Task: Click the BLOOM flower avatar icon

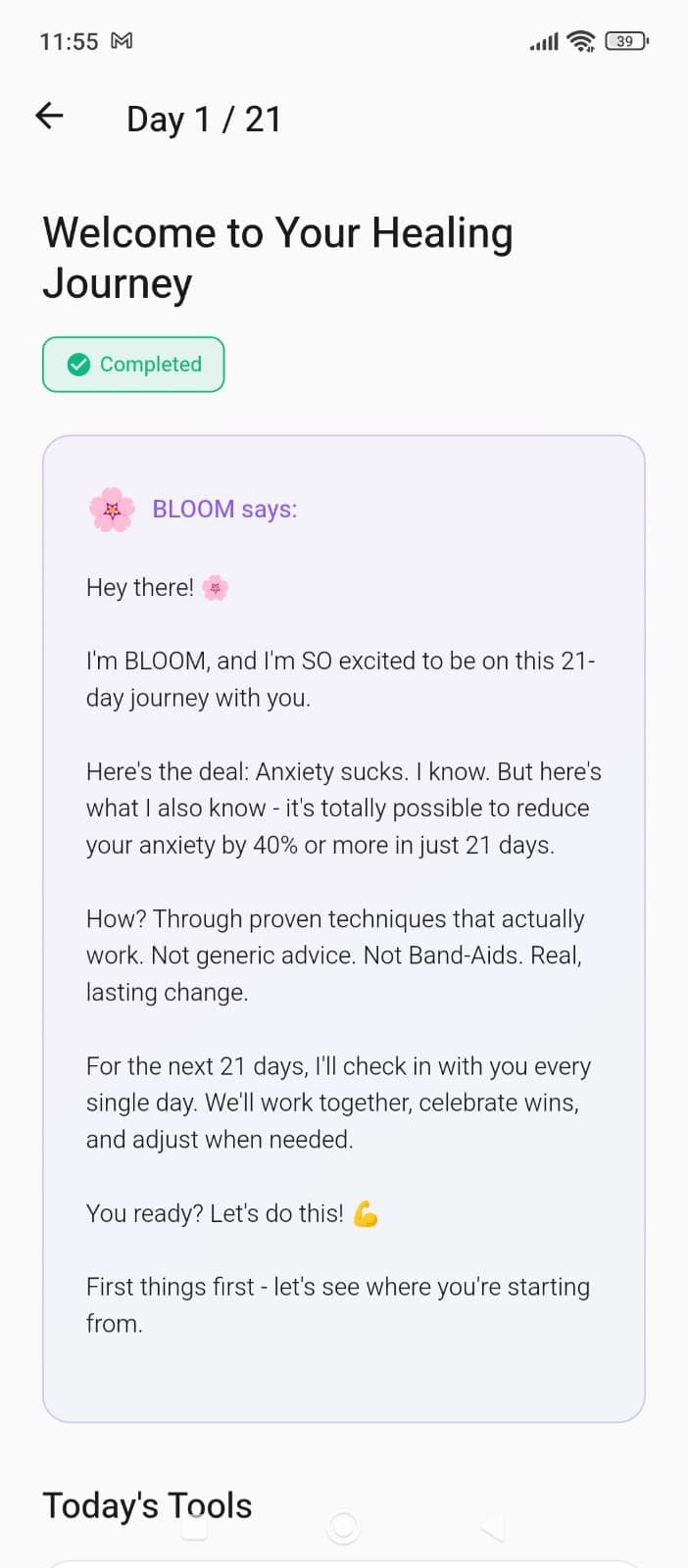Action: click(x=112, y=510)
